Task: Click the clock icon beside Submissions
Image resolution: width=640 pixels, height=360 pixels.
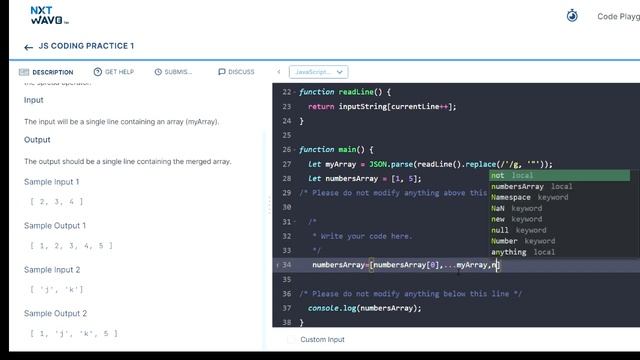Action: point(158,72)
